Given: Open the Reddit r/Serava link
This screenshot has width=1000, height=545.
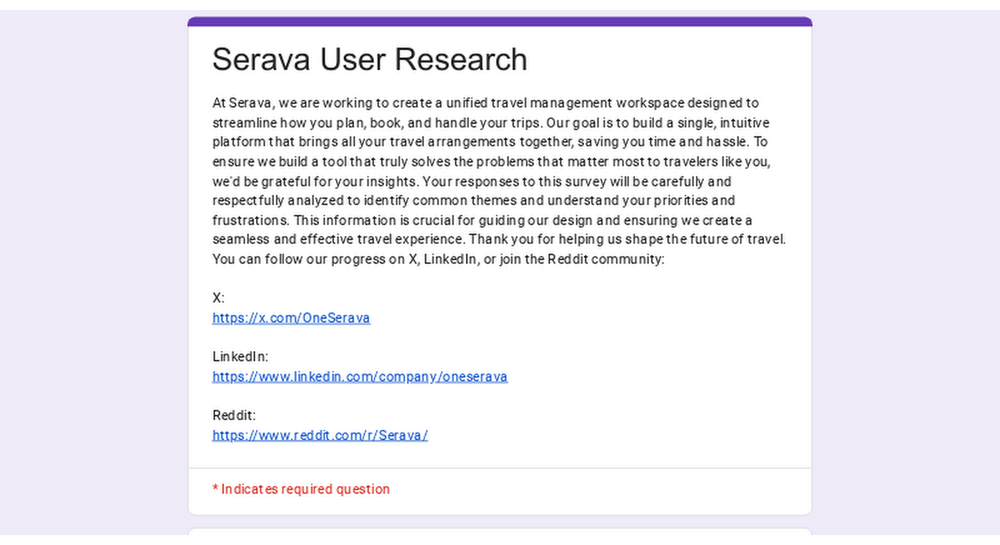Looking at the screenshot, I should (320, 435).
